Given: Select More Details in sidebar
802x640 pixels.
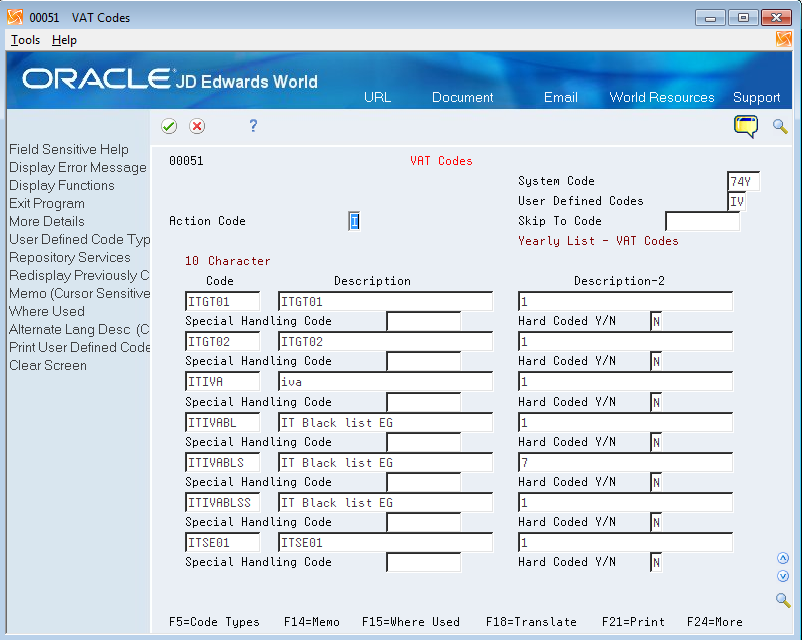Looking at the screenshot, I should click(x=47, y=221).
